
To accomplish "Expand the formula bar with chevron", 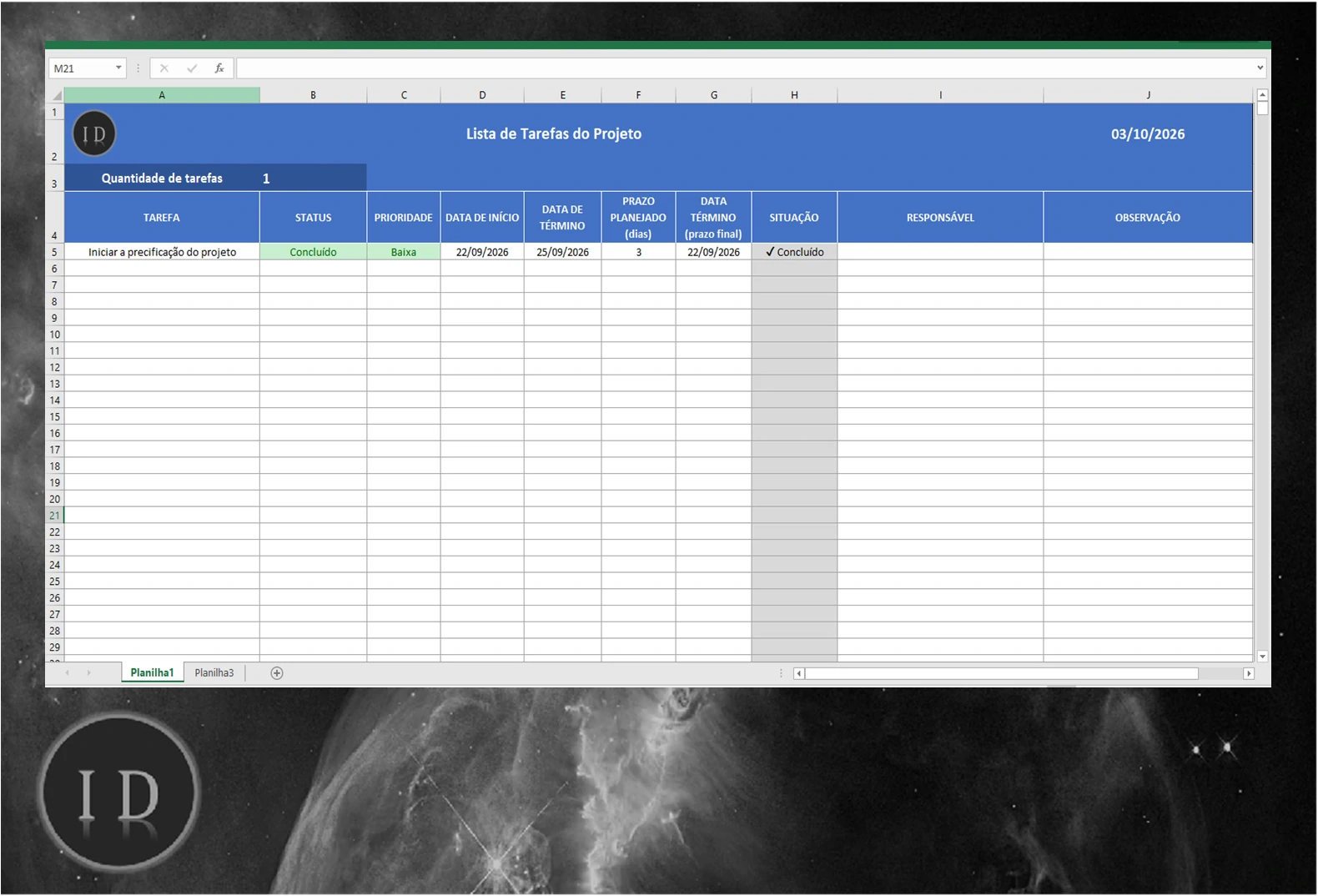I will point(1260,68).
